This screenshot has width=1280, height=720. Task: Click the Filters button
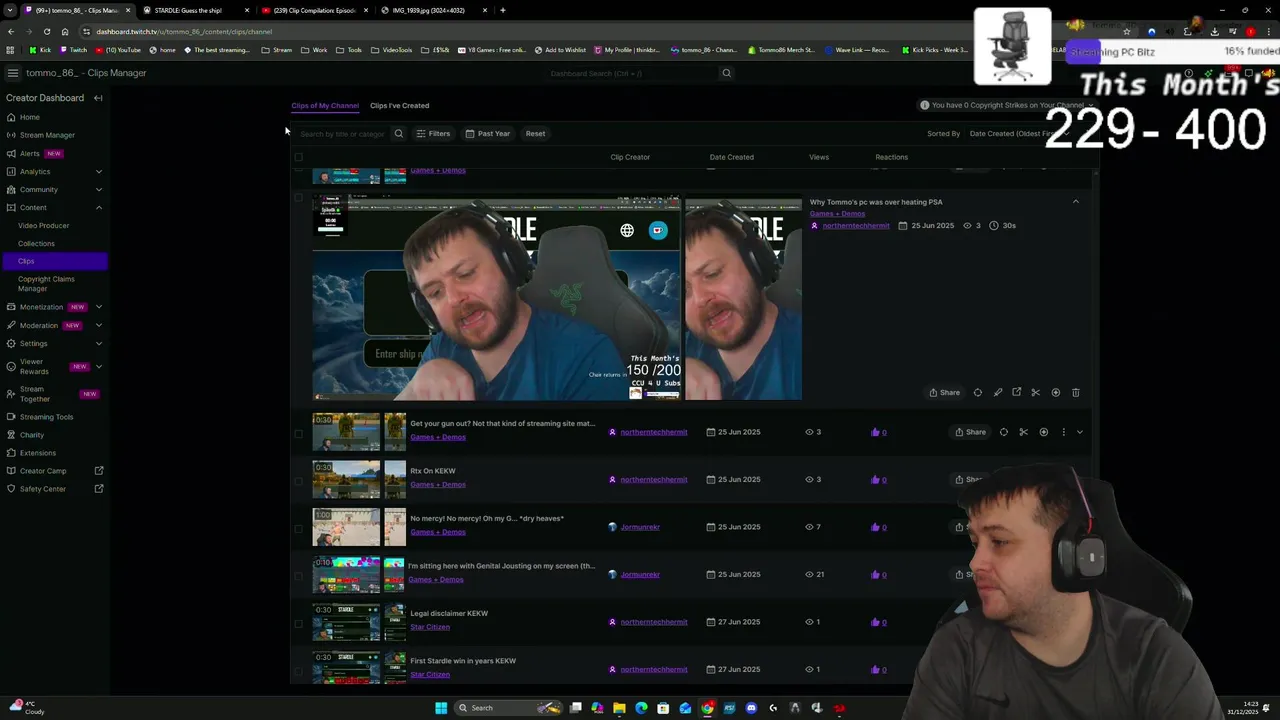[x=433, y=133]
